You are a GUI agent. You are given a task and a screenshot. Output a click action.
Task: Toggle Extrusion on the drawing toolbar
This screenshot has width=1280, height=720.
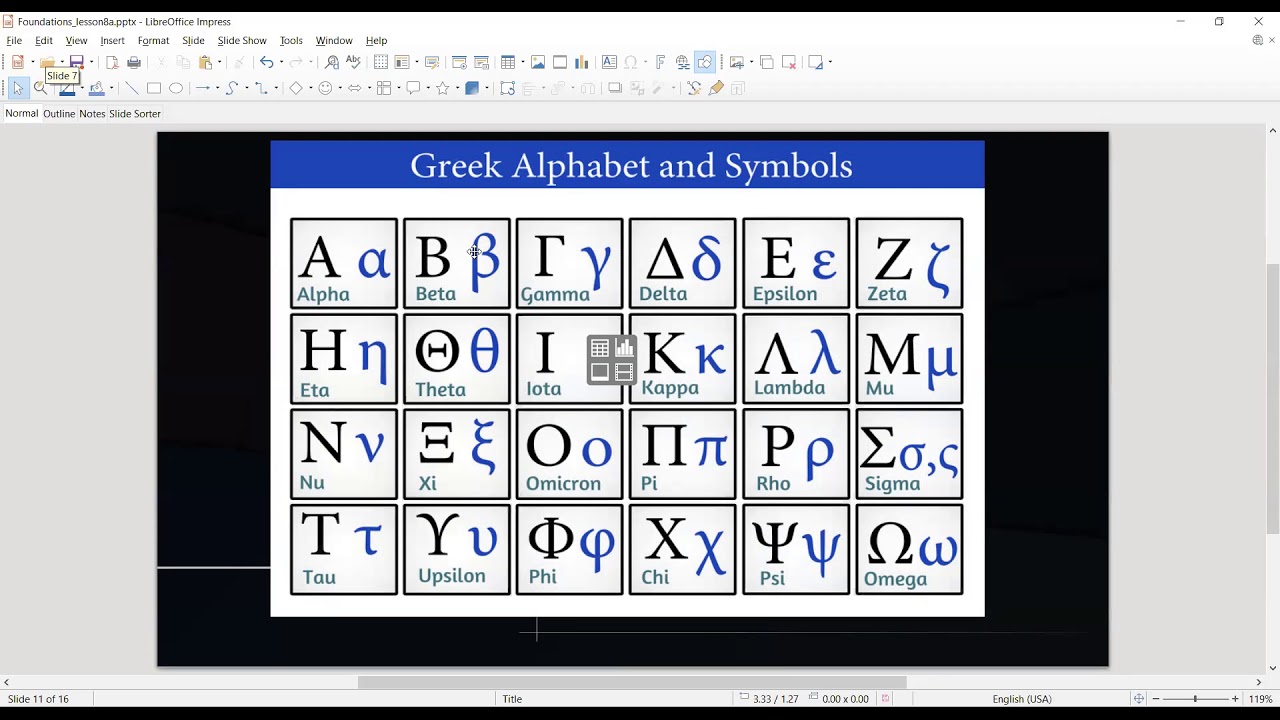(738, 88)
